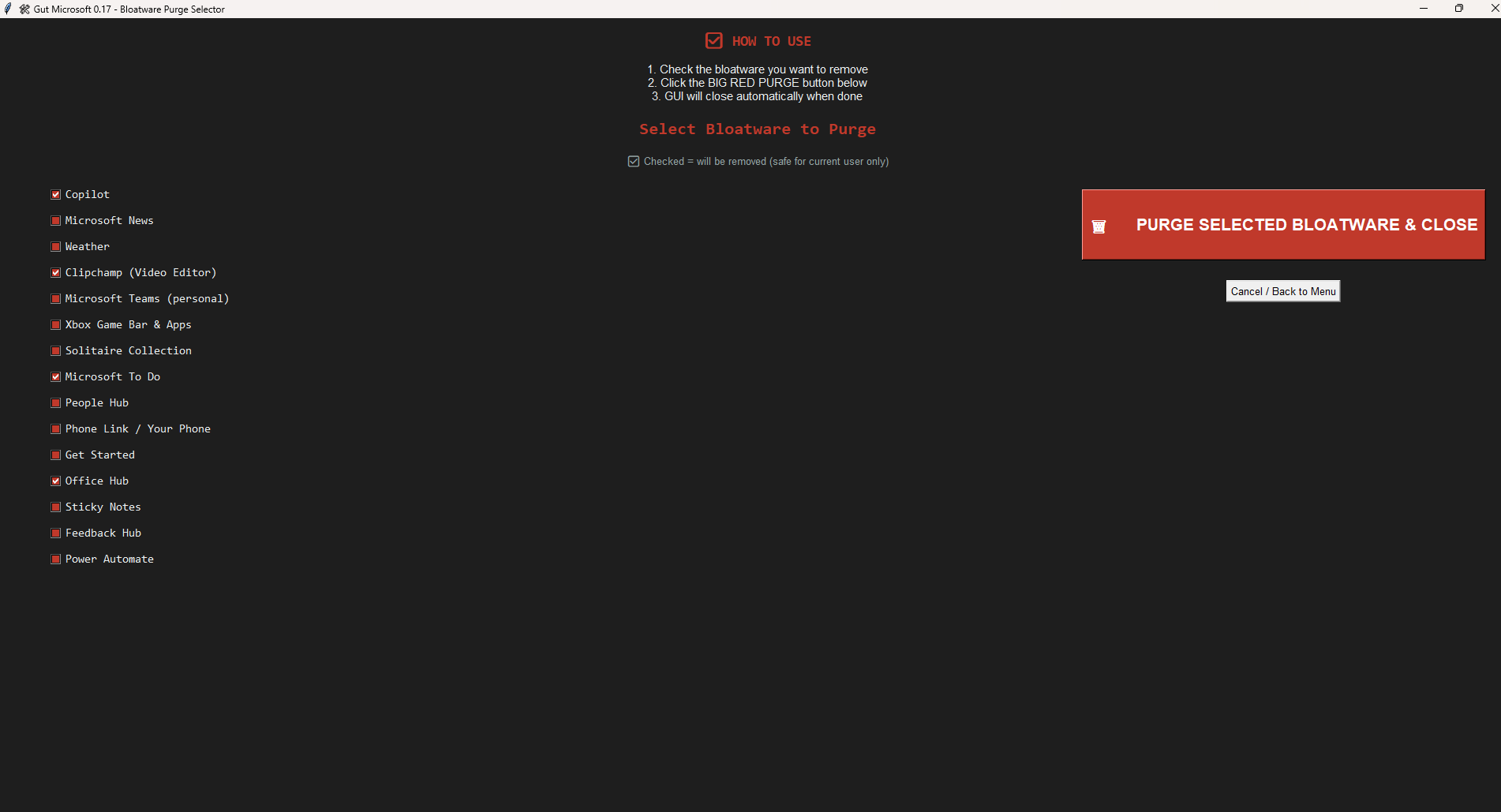Image resolution: width=1501 pixels, height=812 pixels.
Task: Uncheck Clipchamp (Video Editor) checkbox
Action: [56, 273]
